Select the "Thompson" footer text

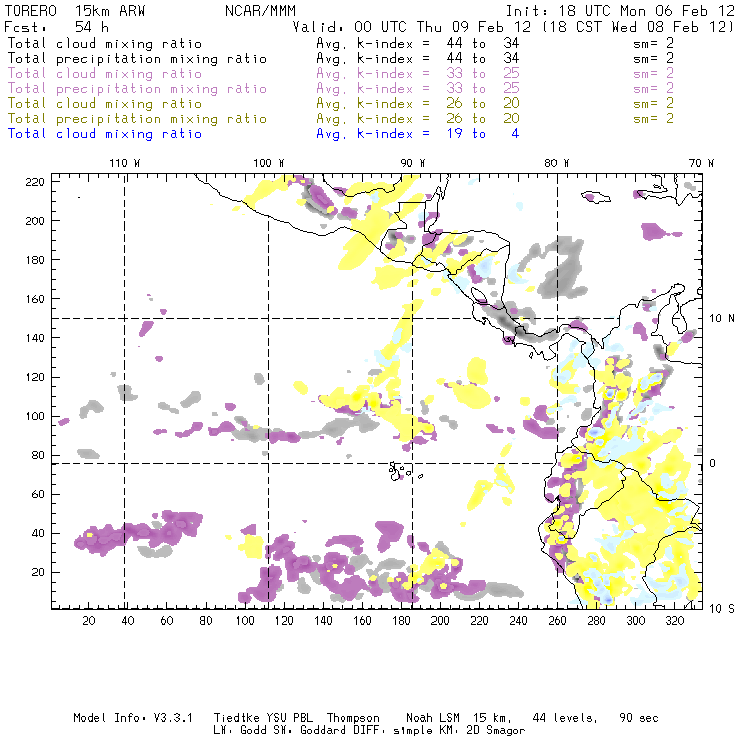tap(353, 718)
